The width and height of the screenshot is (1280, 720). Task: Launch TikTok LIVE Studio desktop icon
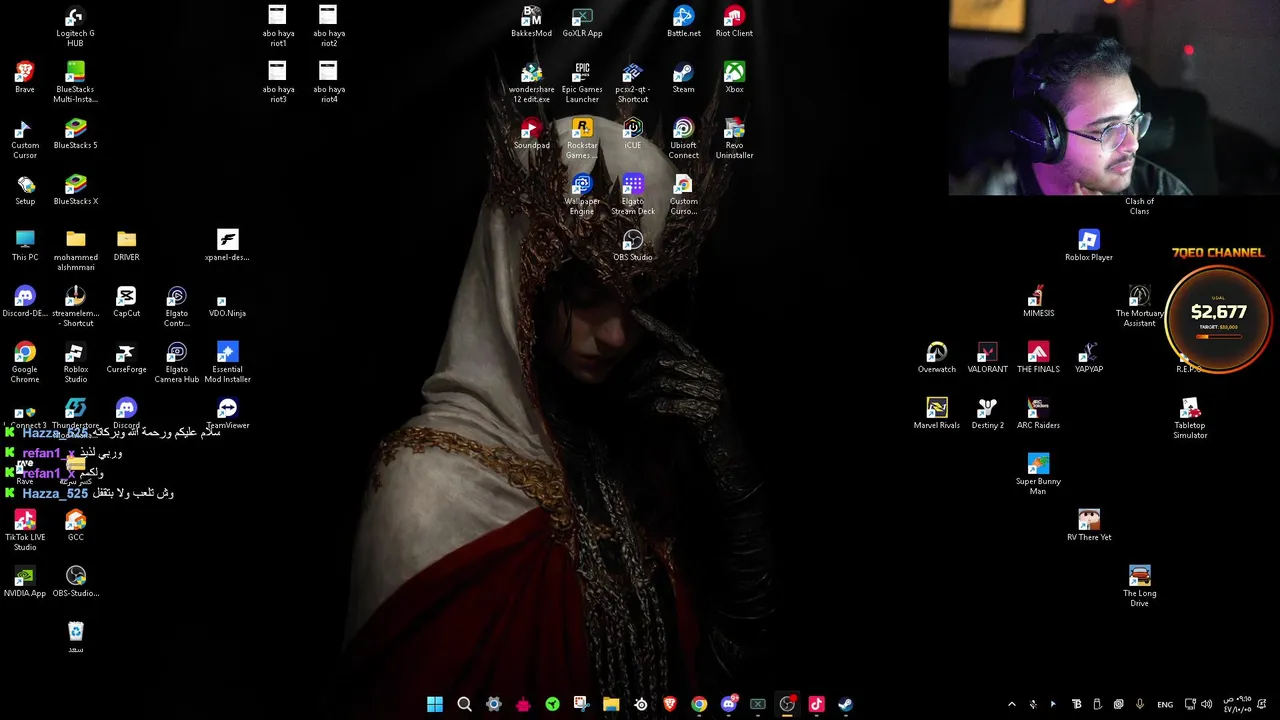pos(25,531)
